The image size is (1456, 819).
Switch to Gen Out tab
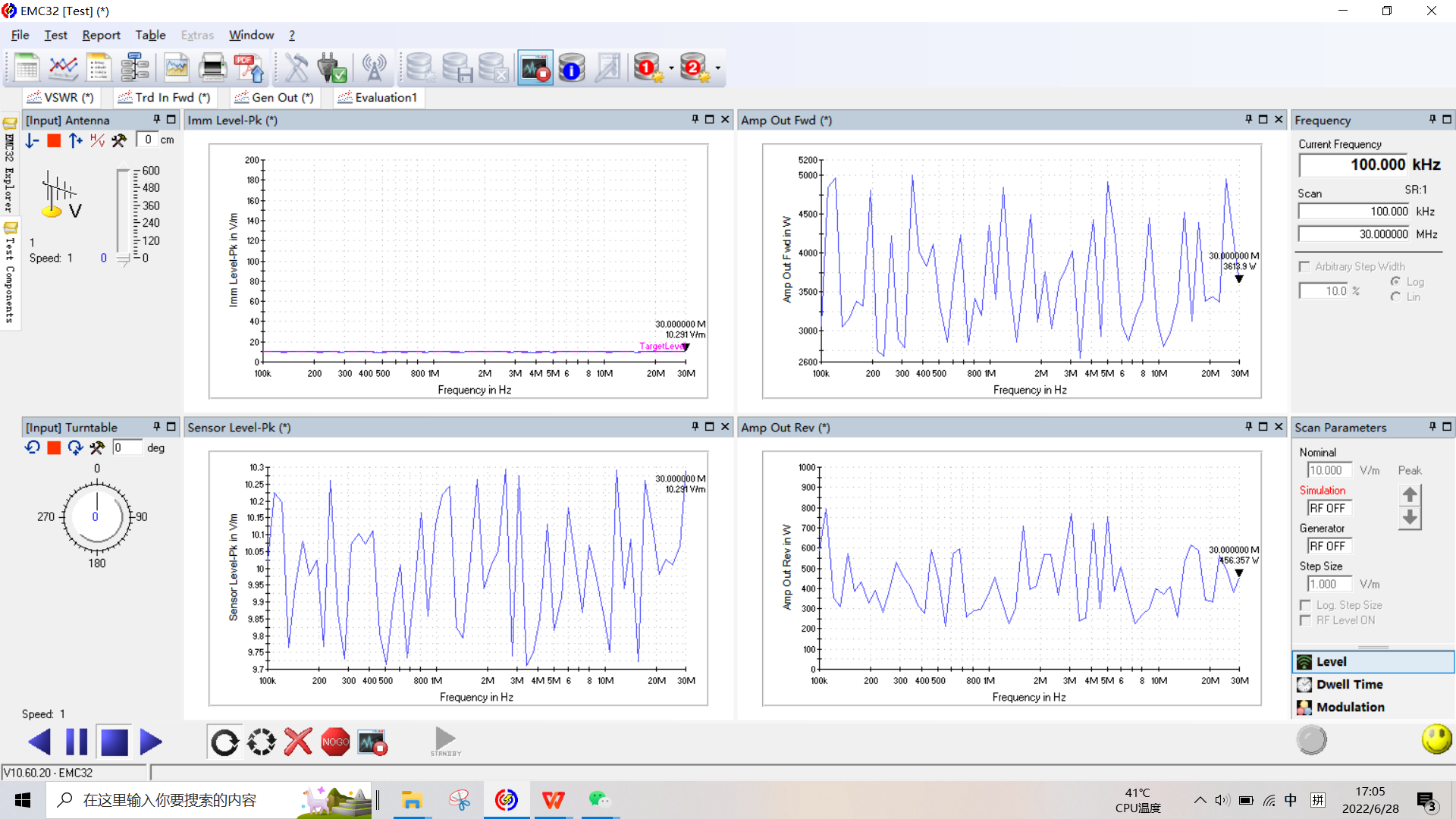click(x=275, y=97)
